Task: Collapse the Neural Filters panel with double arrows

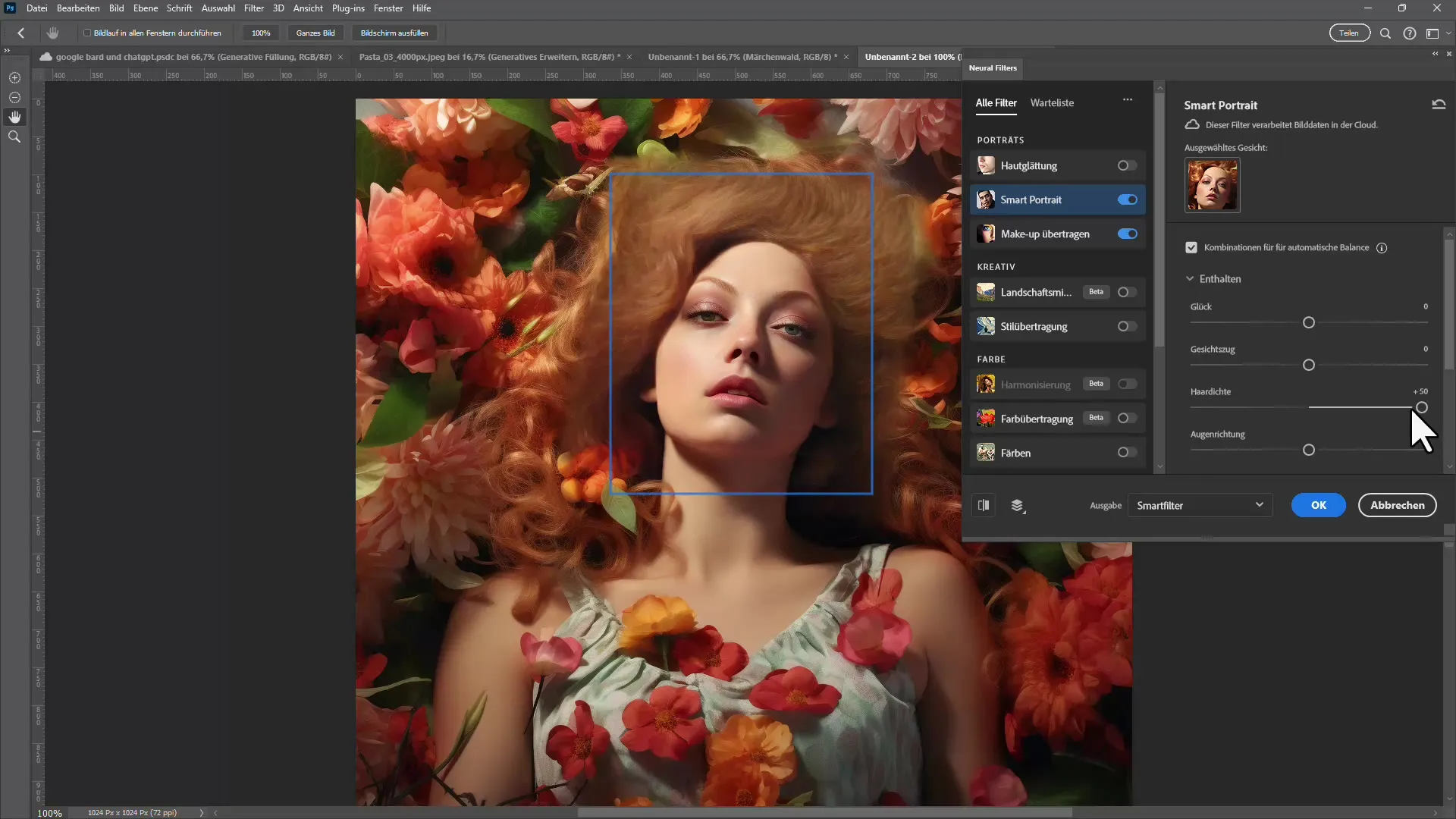Action: [x=1435, y=54]
